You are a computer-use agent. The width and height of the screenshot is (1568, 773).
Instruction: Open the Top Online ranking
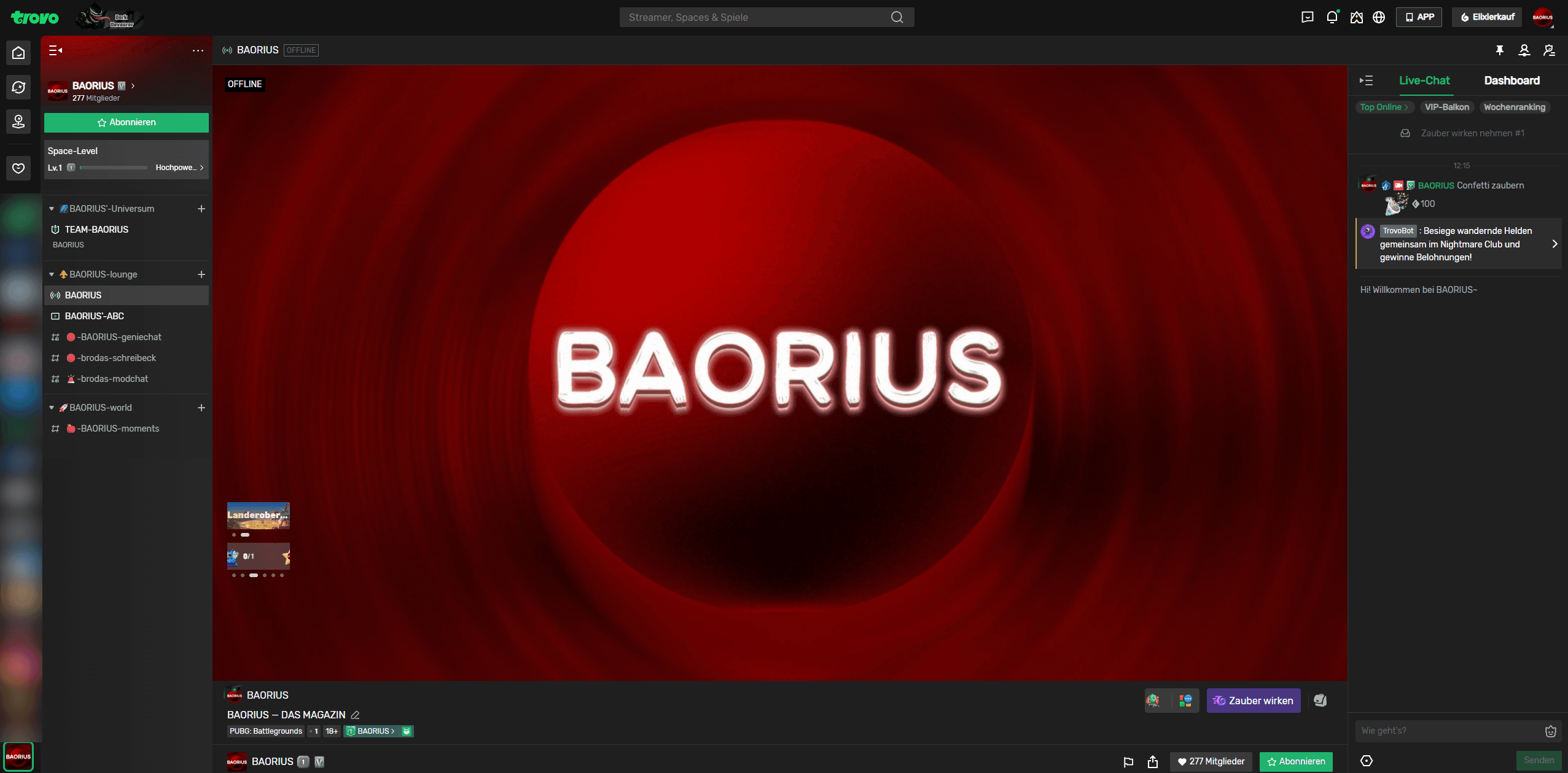1384,107
